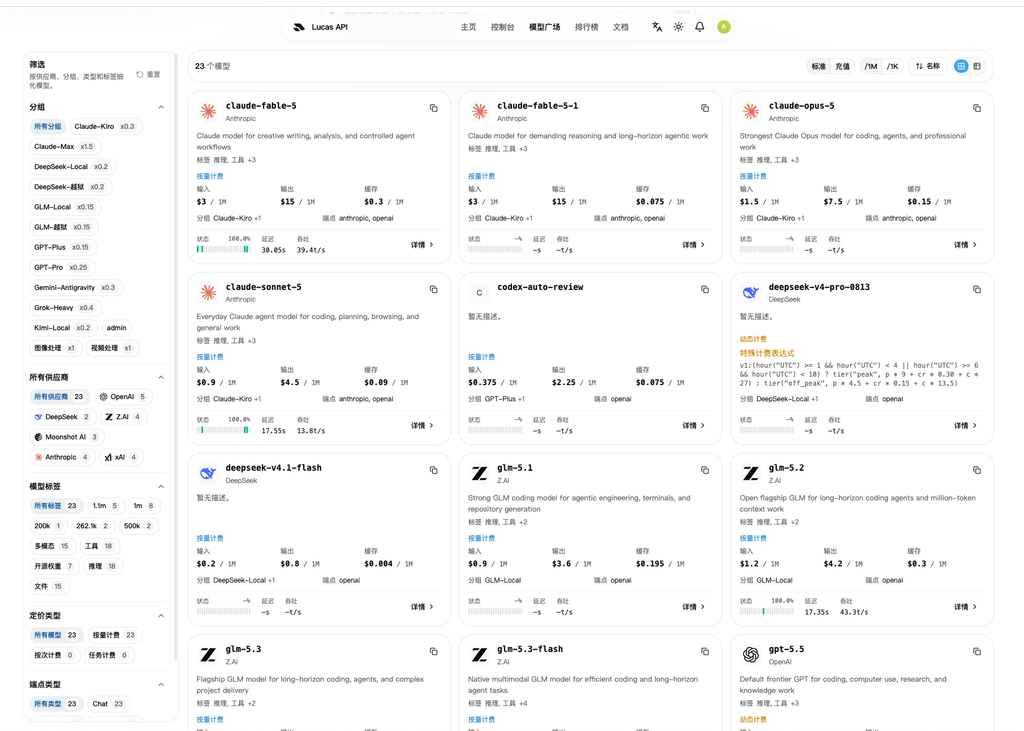Image resolution: width=1024 pixels, height=731 pixels.
Task: Click the 特殊计费表达式 label on deepseek-v4-pro-0813
Action: pos(767,353)
